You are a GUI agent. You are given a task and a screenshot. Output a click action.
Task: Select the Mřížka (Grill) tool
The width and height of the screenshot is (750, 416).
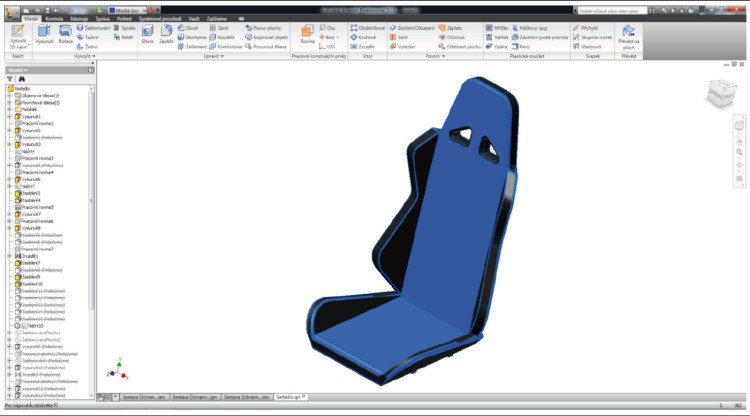pyautogui.click(x=496, y=28)
